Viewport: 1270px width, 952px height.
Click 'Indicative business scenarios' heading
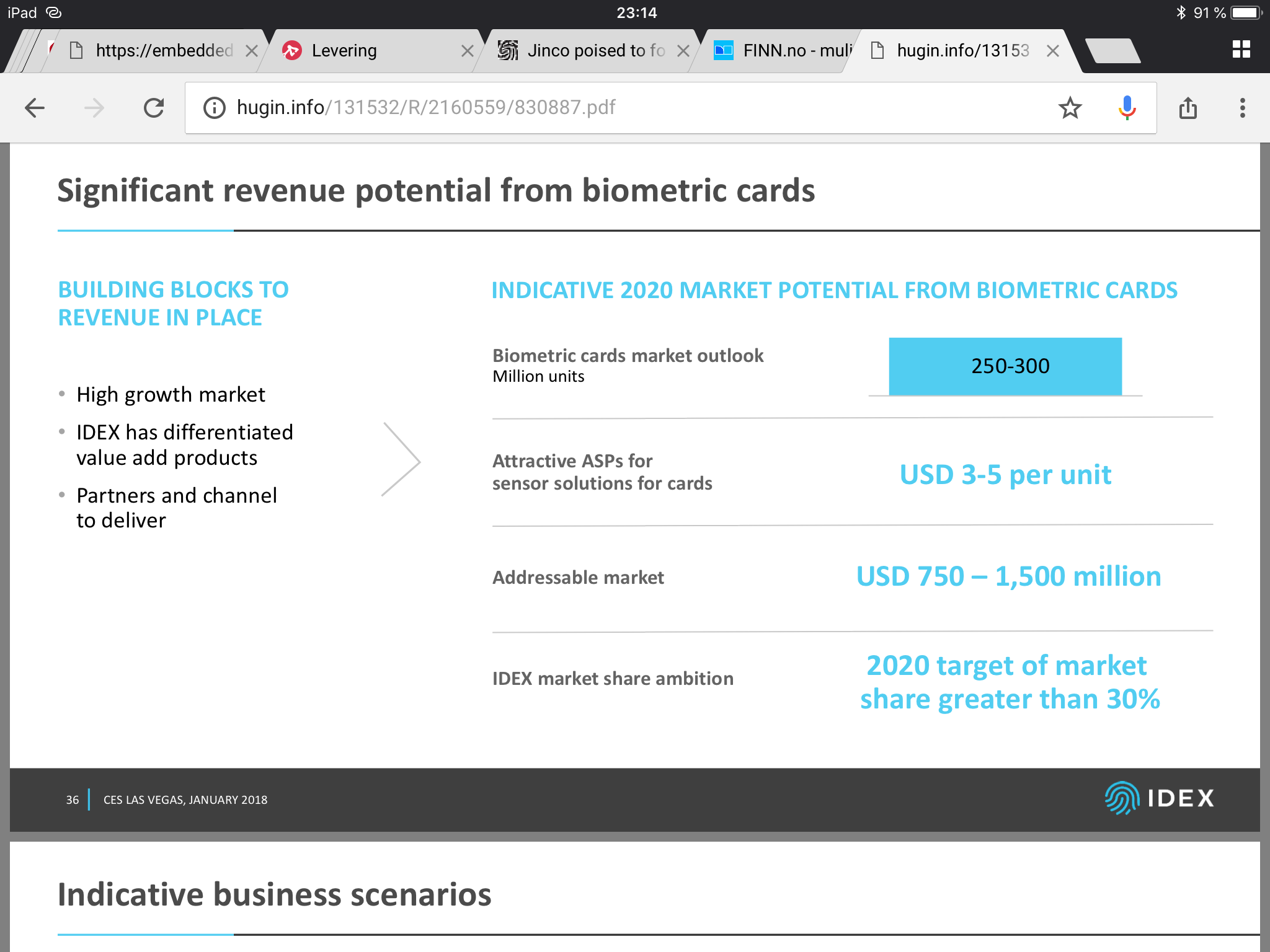point(274,895)
